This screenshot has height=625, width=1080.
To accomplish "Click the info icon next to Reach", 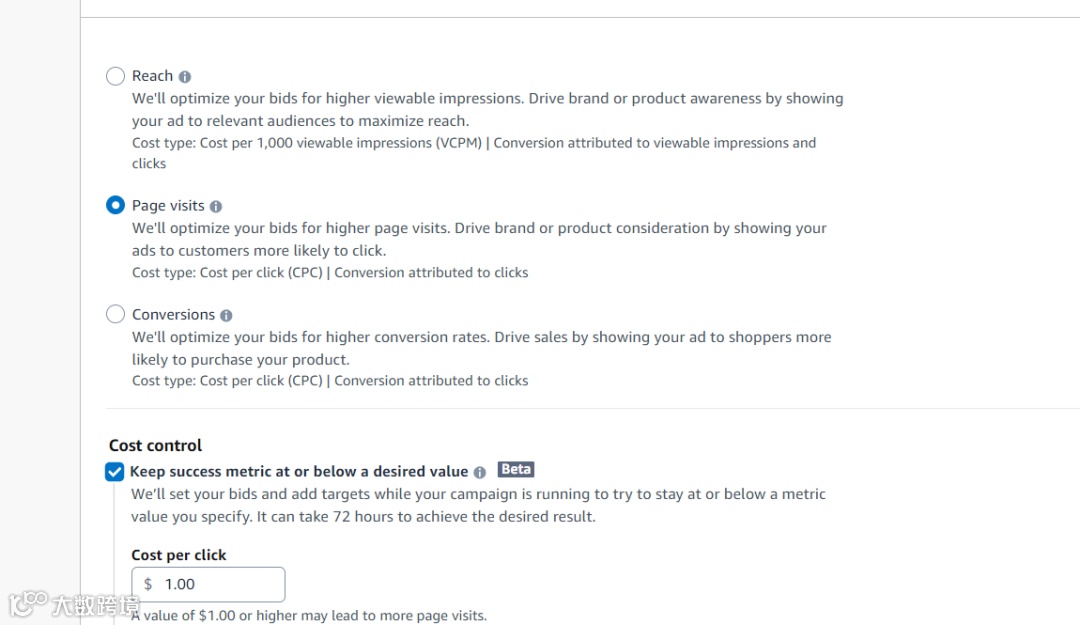I will 185,76.
